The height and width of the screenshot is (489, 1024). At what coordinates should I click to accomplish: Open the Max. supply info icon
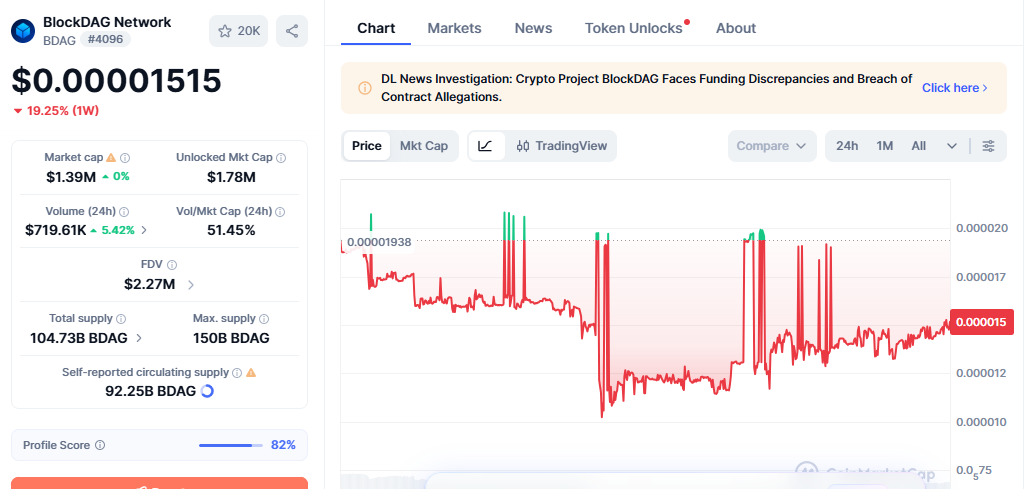pyautogui.click(x=264, y=319)
